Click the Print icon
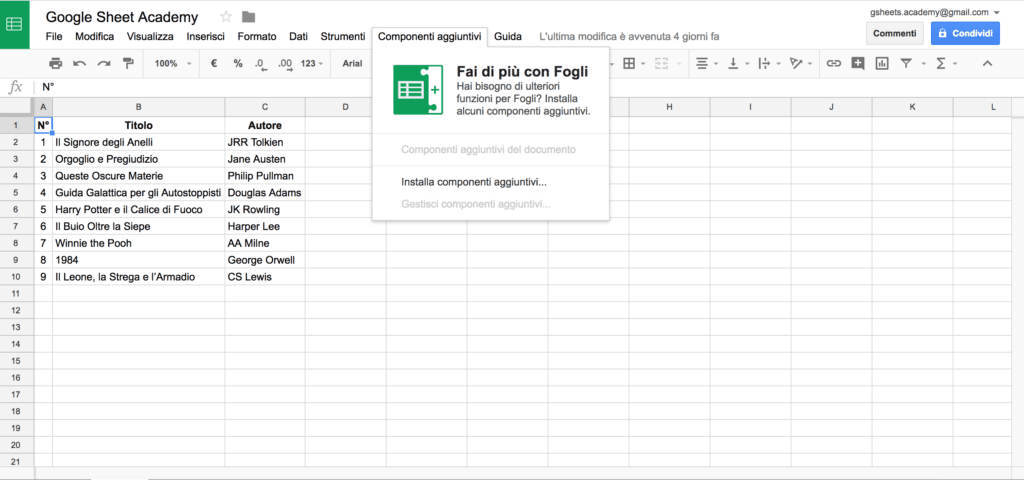Screen dimensions: 1024x480 click(56, 63)
